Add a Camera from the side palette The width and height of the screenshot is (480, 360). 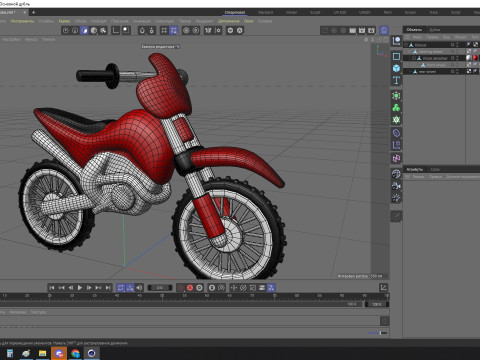pyautogui.click(x=396, y=186)
